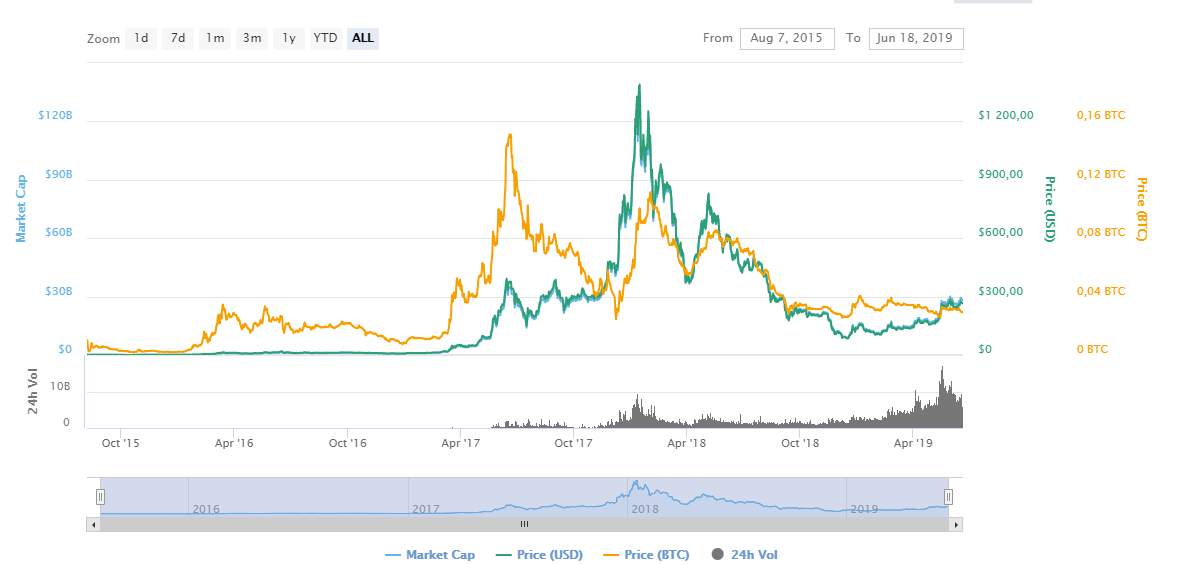Click the scrollbar left arrow
The width and height of the screenshot is (1180, 564).
[93, 524]
